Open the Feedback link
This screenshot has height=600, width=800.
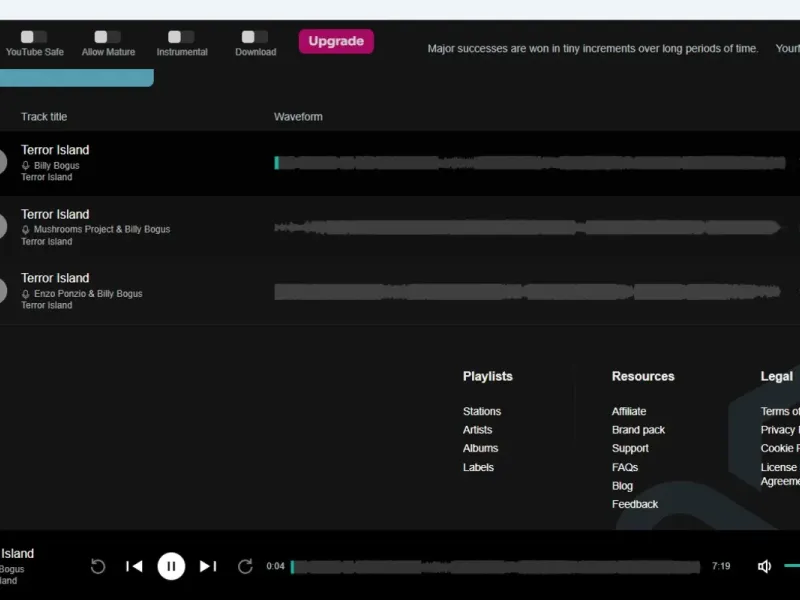[x=635, y=504]
